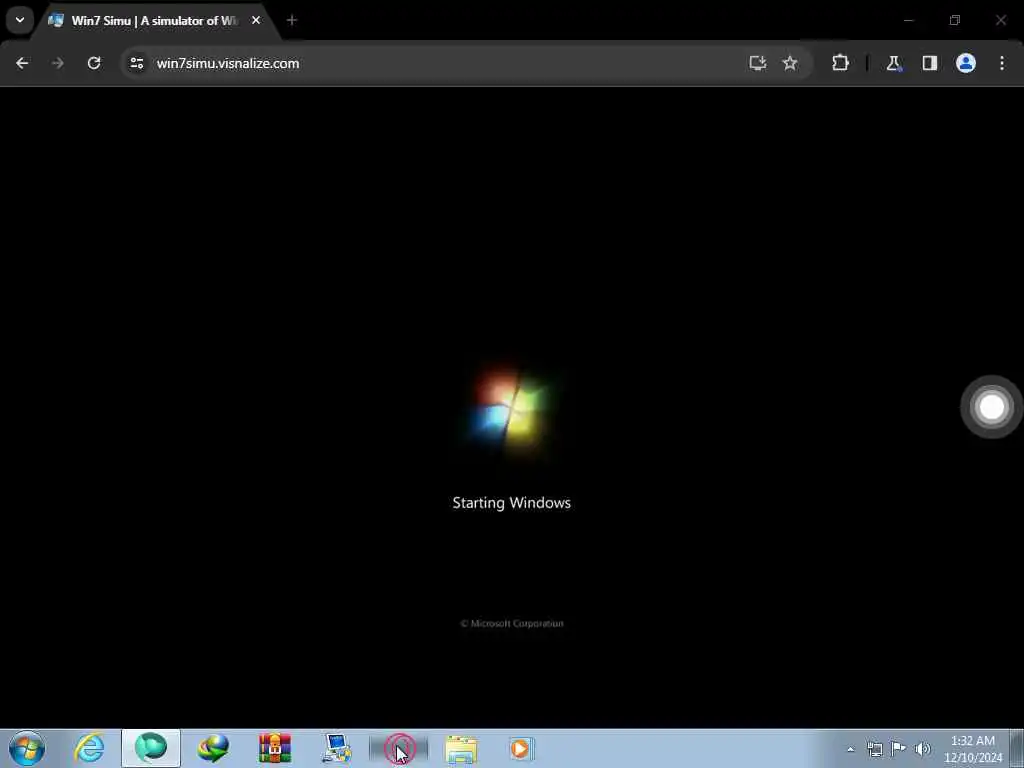The width and height of the screenshot is (1024, 768).
Task: Open Action Center flag tray icon
Action: point(899,749)
